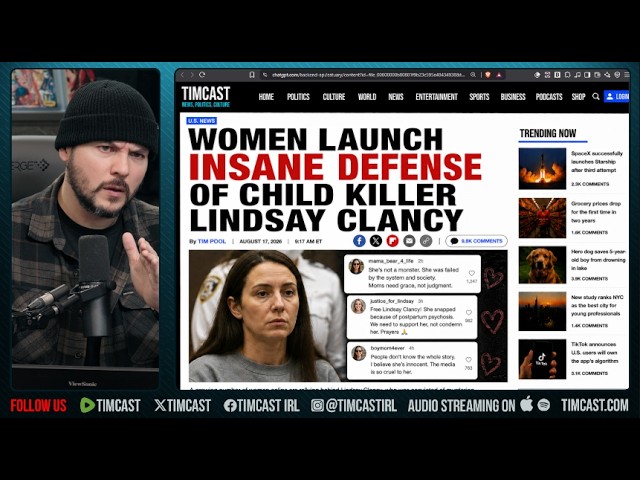This screenshot has height=480, width=640.
Task: Click the boymom4ever profile avatar
Action: [x=359, y=353]
